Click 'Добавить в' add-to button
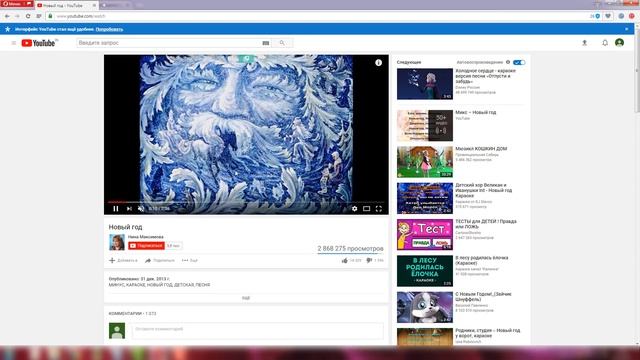This screenshot has height=360, width=640. click(x=123, y=260)
